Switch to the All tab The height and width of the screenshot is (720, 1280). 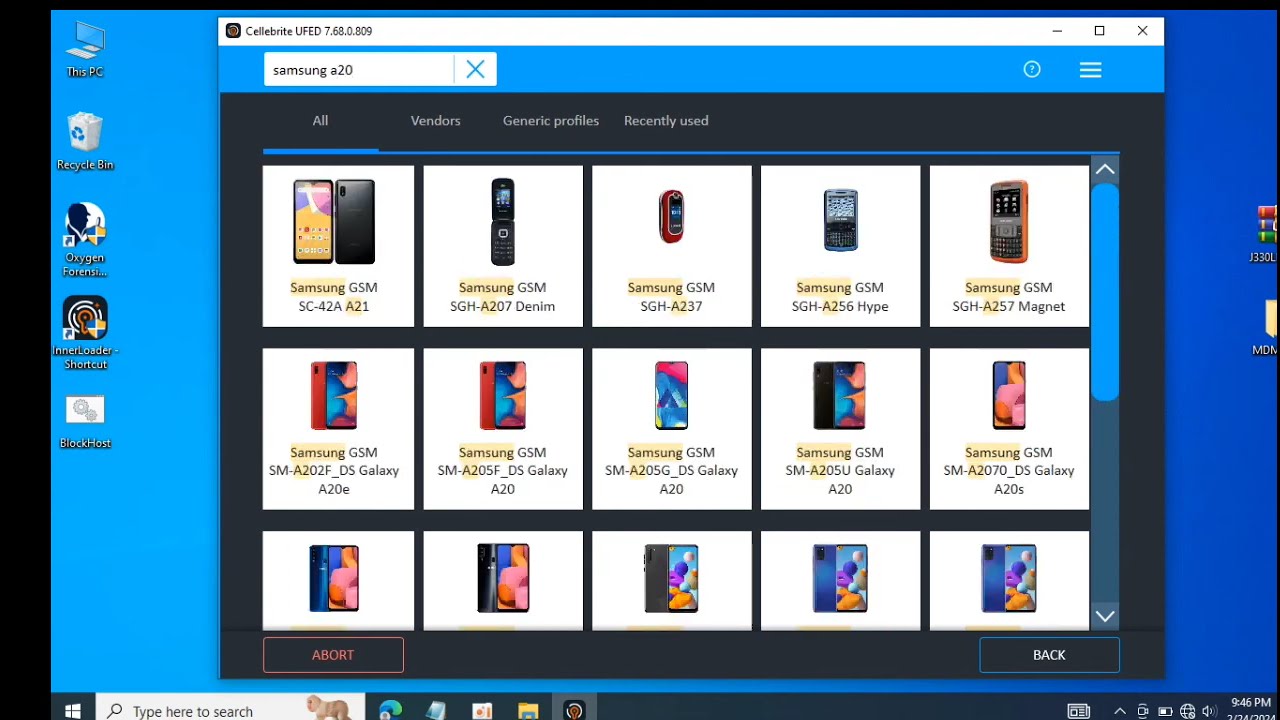point(320,120)
